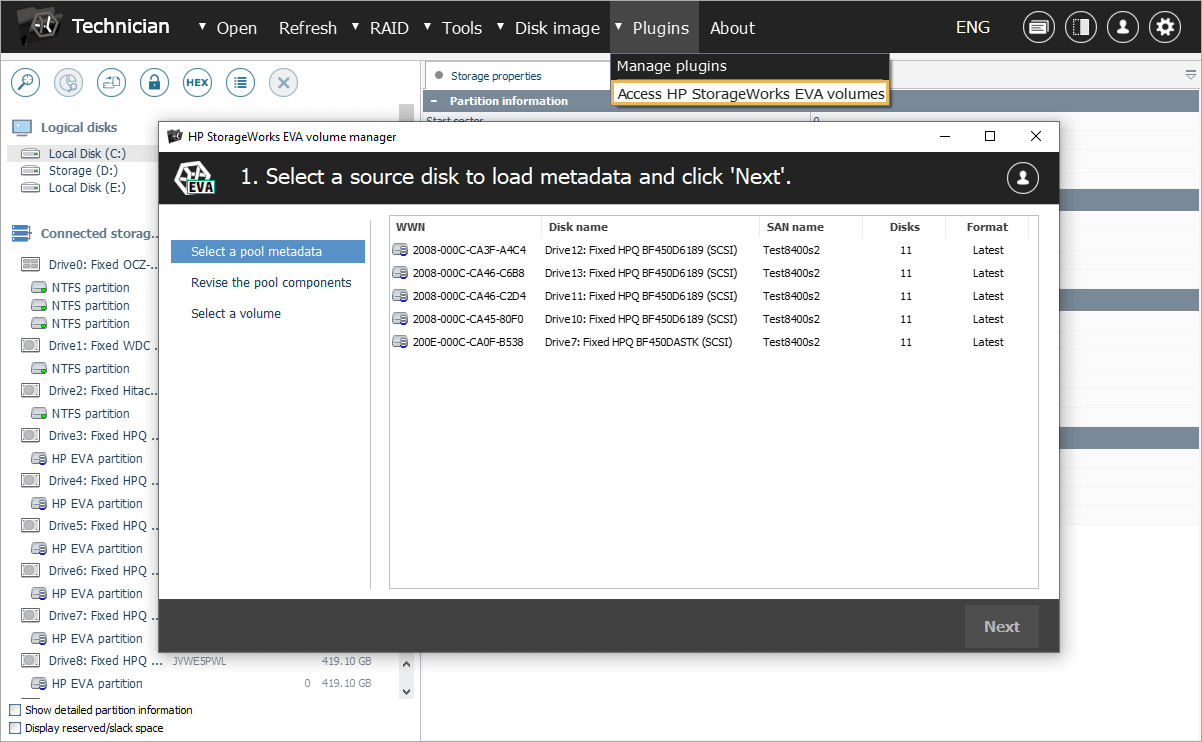Click the storage list scrollbar up arrow
Screen dimensions: 1202x742
(x=406, y=664)
